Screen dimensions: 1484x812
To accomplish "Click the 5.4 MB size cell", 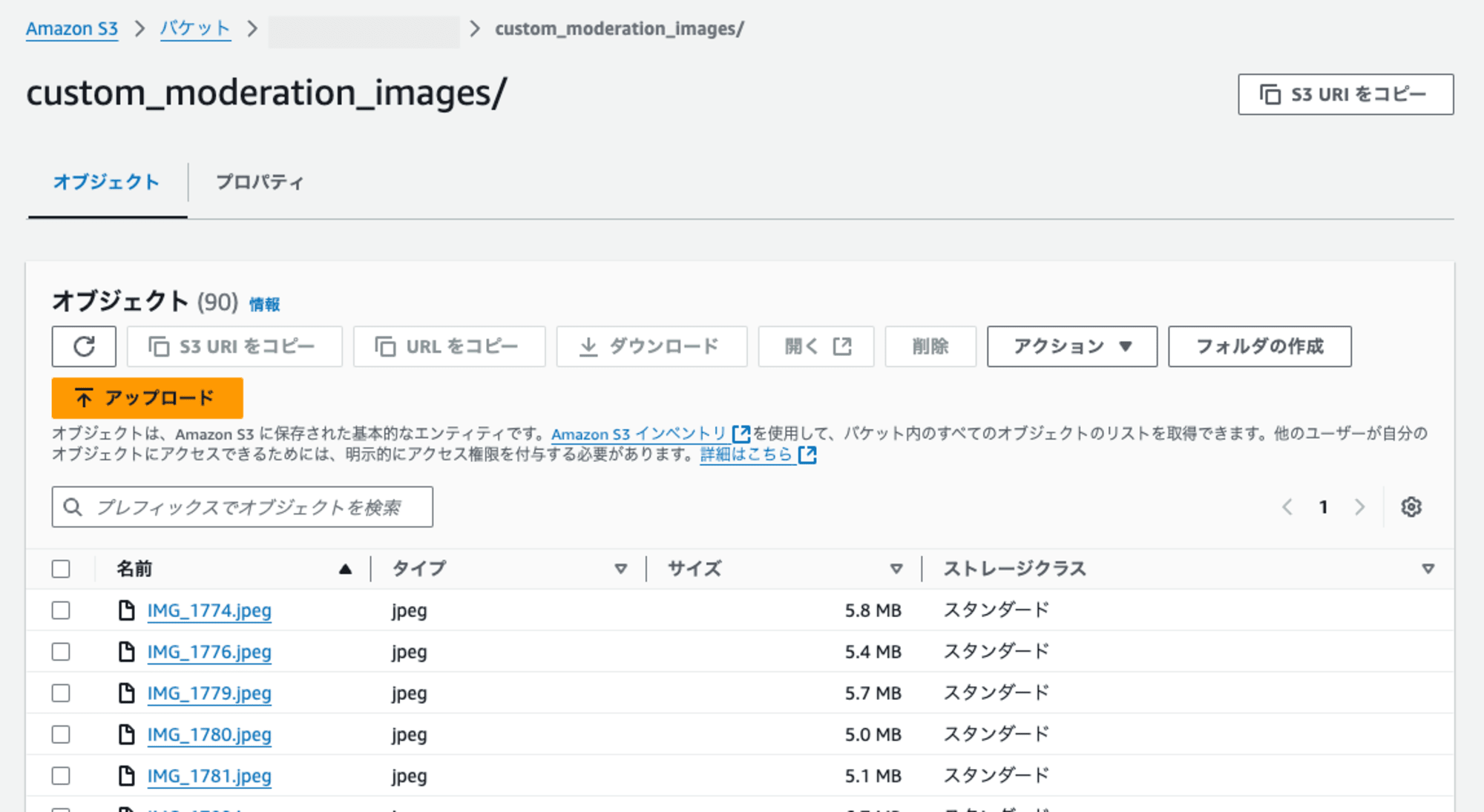I will pyautogui.click(x=873, y=653).
